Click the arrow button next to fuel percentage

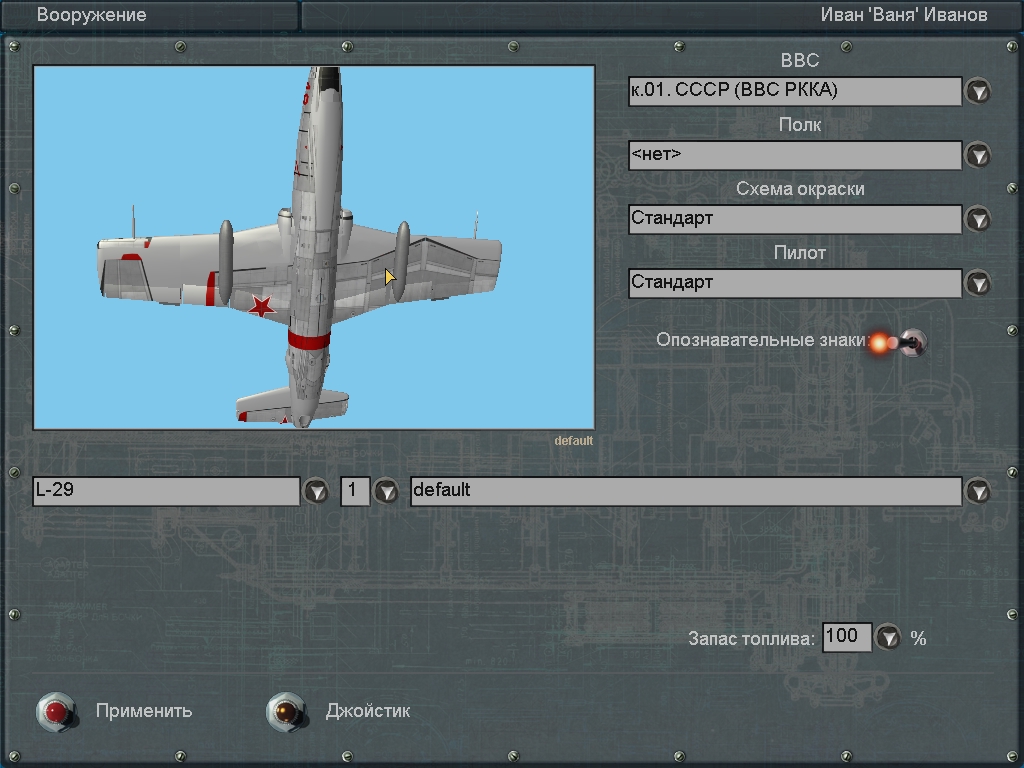(x=888, y=638)
